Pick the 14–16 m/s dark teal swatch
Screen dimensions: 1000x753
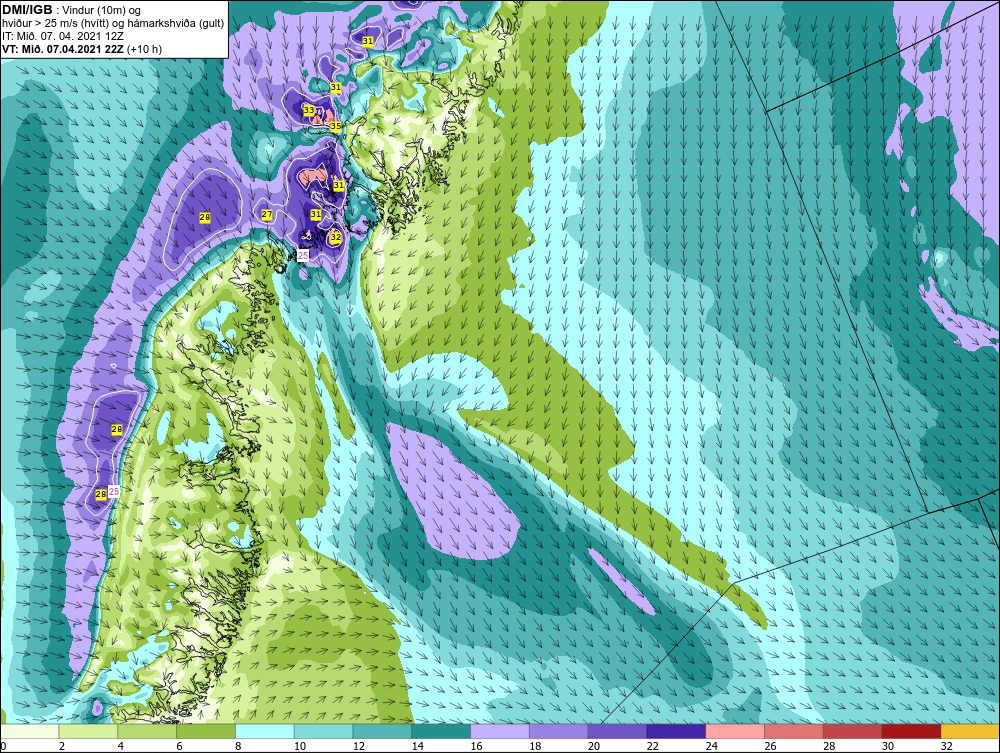pos(441,731)
